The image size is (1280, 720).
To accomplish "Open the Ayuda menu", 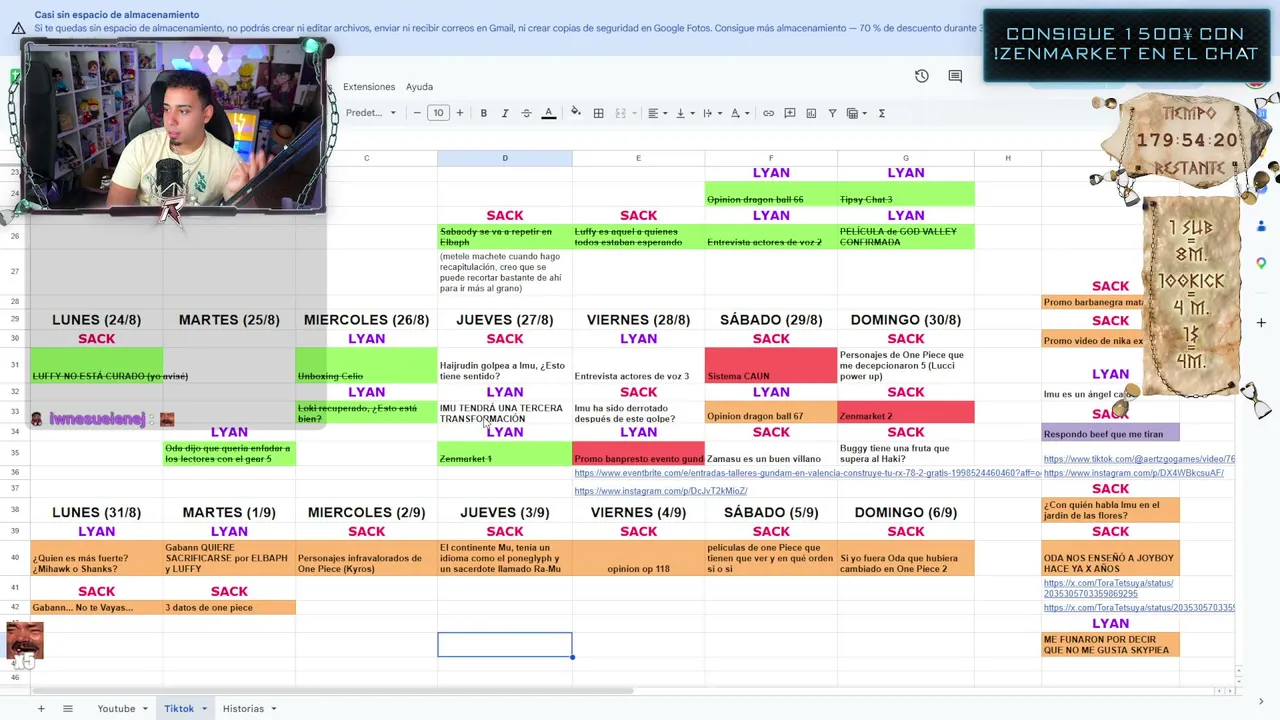I will click(x=419, y=87).
